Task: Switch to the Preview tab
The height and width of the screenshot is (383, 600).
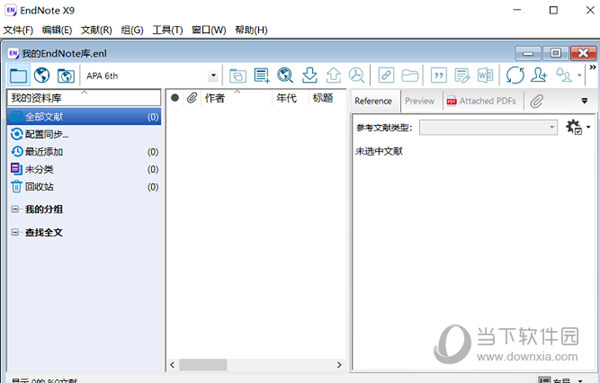Action: pyautogui.click(x=420, y=101)
